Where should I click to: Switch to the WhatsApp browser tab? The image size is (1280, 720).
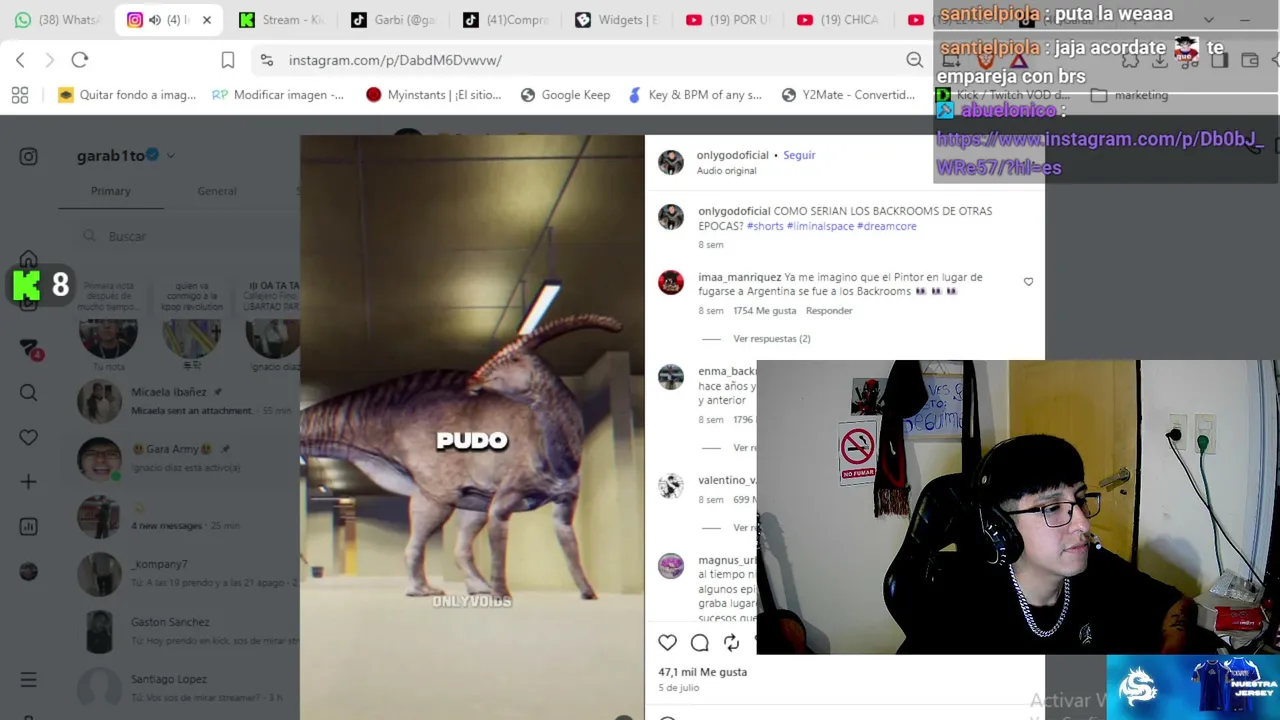tap(57, 20)
